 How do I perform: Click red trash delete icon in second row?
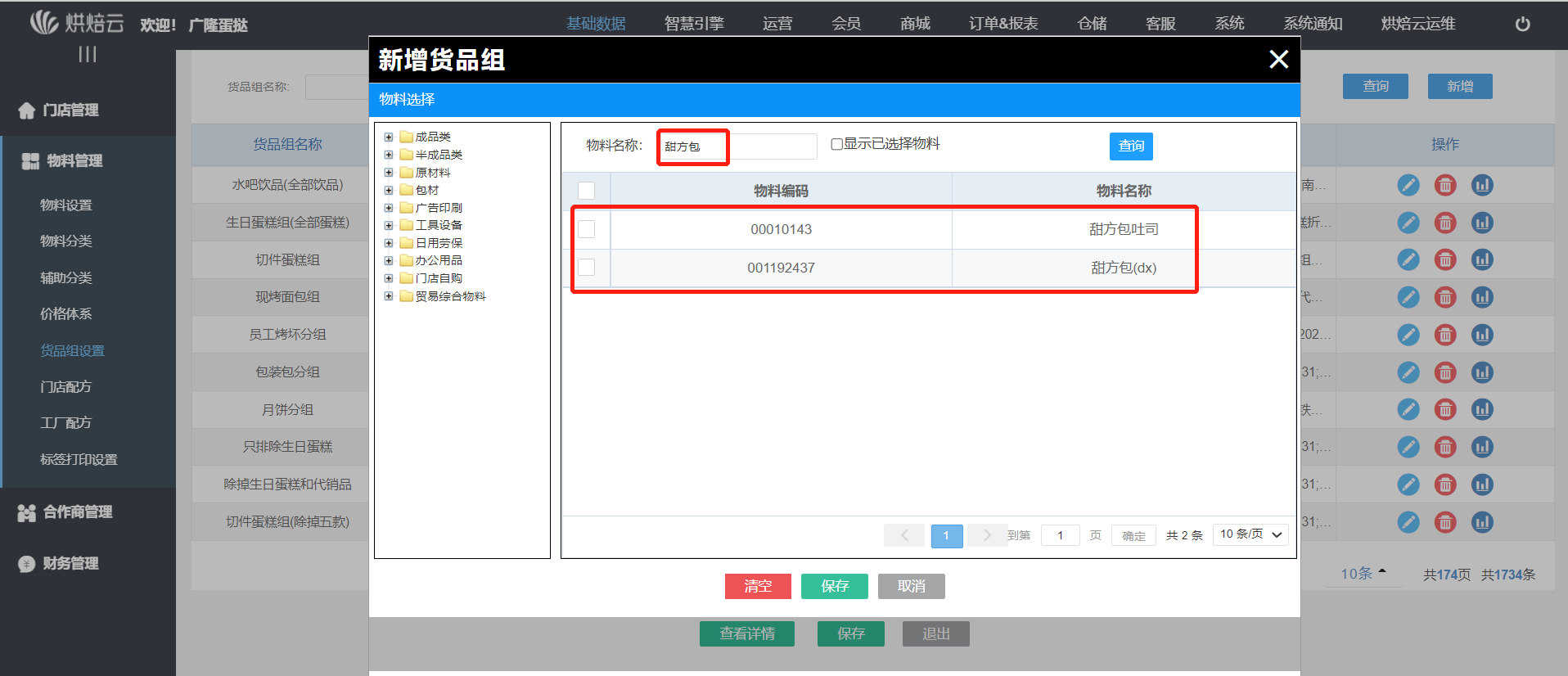[1445, 223]
